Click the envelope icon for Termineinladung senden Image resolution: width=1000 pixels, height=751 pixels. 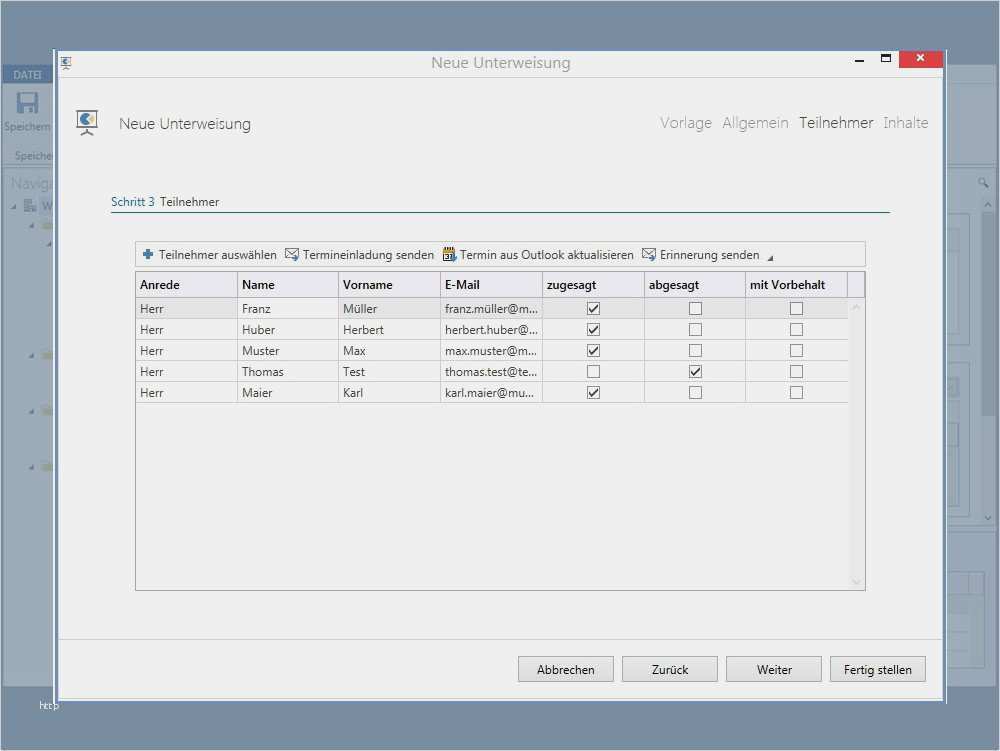292,255
